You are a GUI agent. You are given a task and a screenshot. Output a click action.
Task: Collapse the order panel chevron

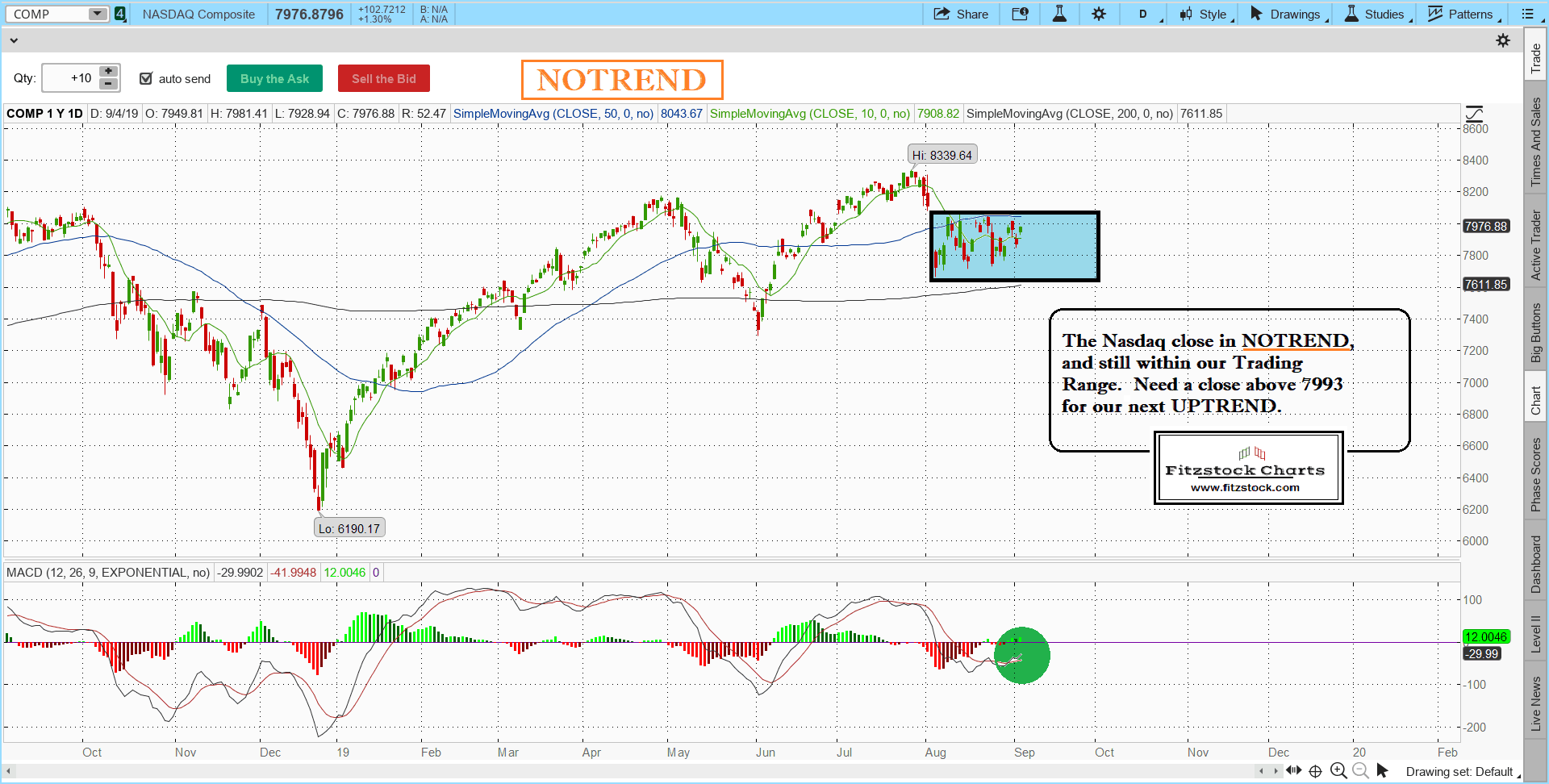tap(14, 40)
